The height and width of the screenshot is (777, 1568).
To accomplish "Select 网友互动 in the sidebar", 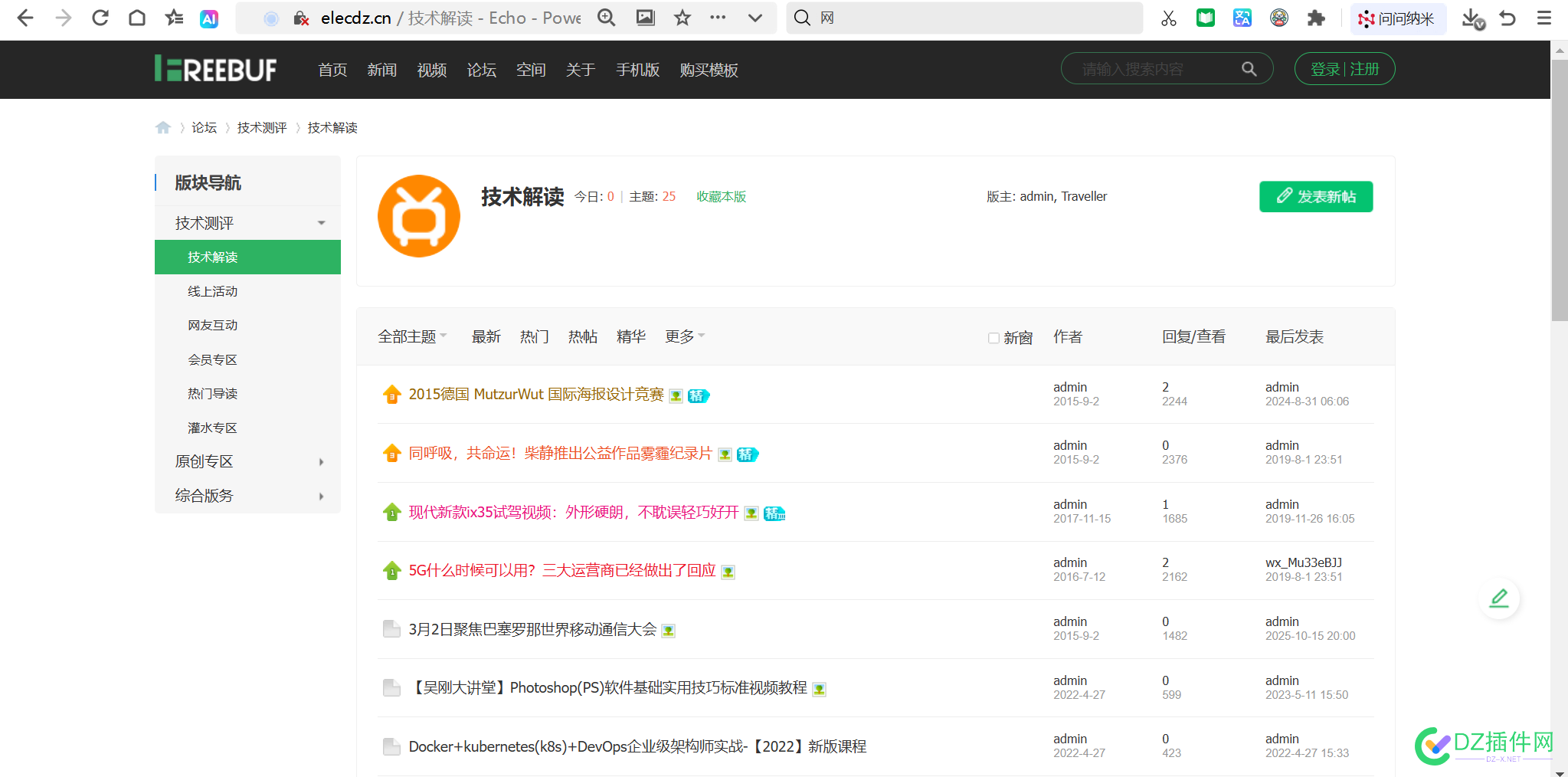I will coord(213,325).
